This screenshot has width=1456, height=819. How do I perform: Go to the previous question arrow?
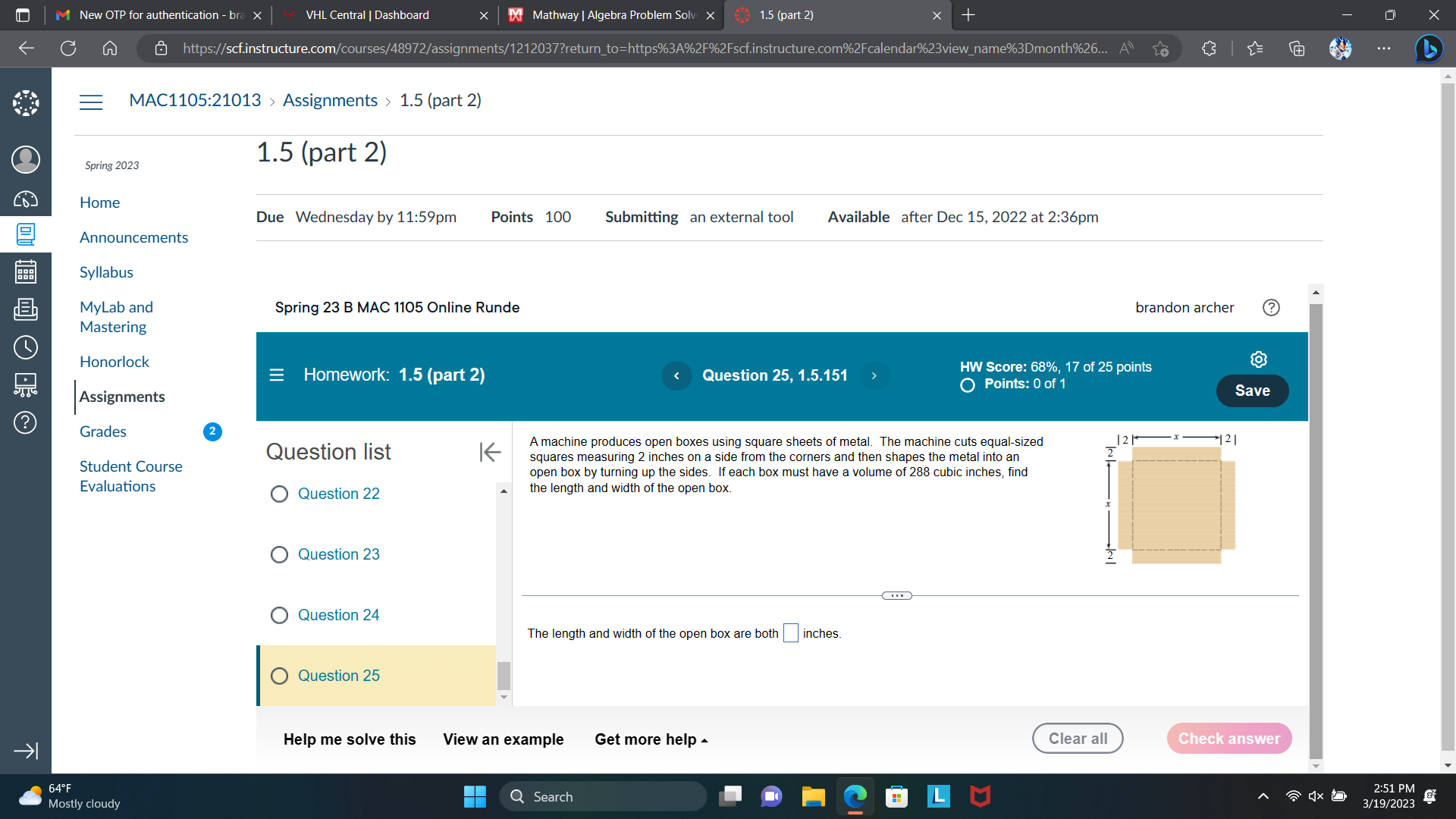click(x=676, y=375)
